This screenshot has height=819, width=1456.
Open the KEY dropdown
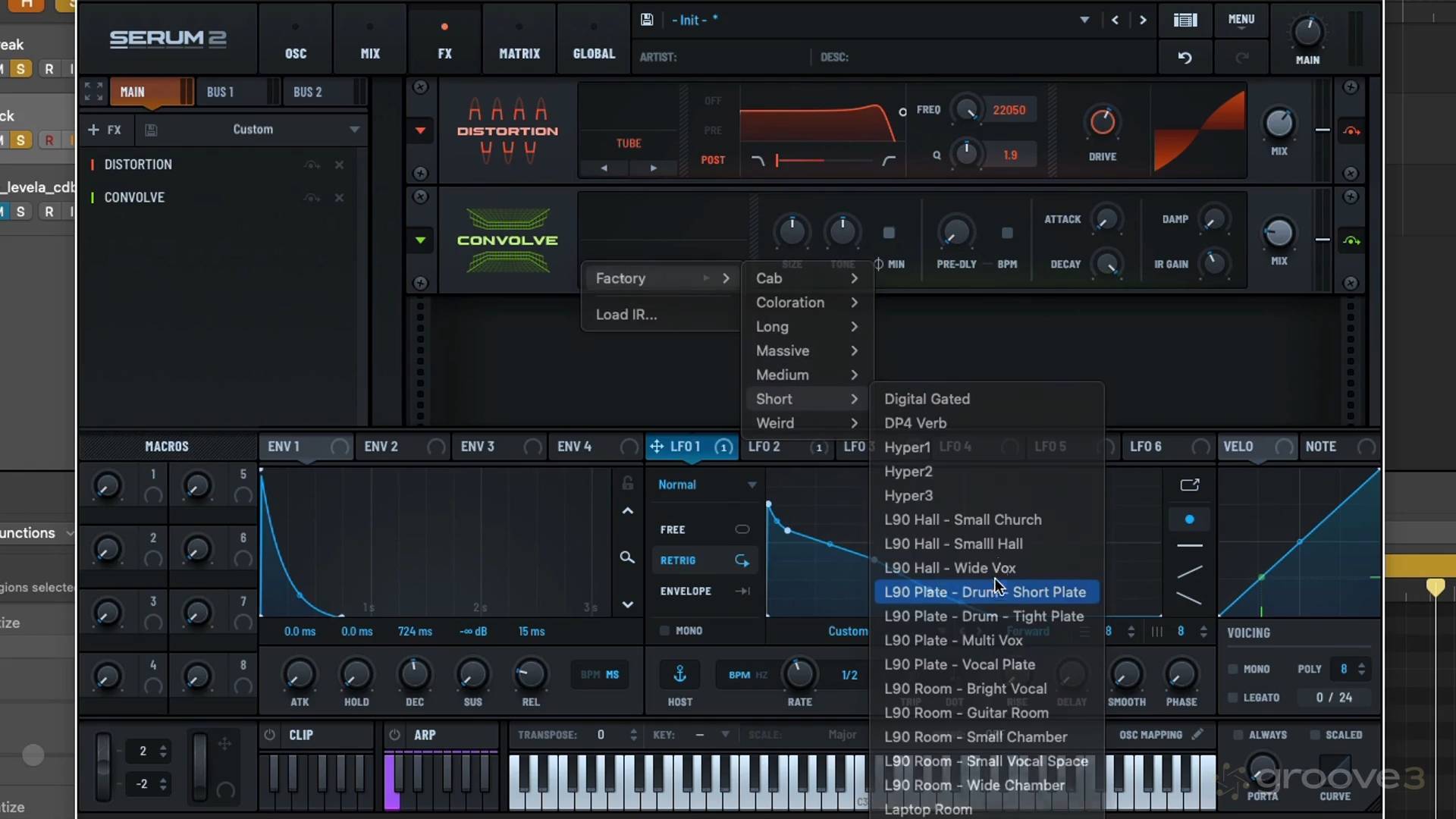coord(713,735)
